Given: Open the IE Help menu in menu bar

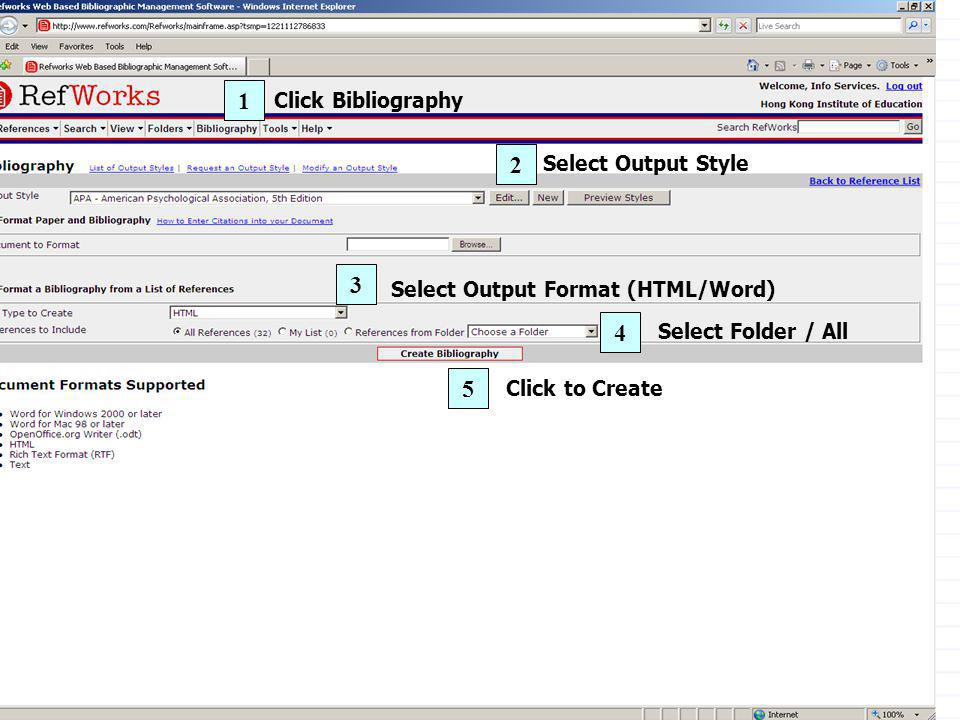Looking at the screenshot, I should (x=144, y=47).
